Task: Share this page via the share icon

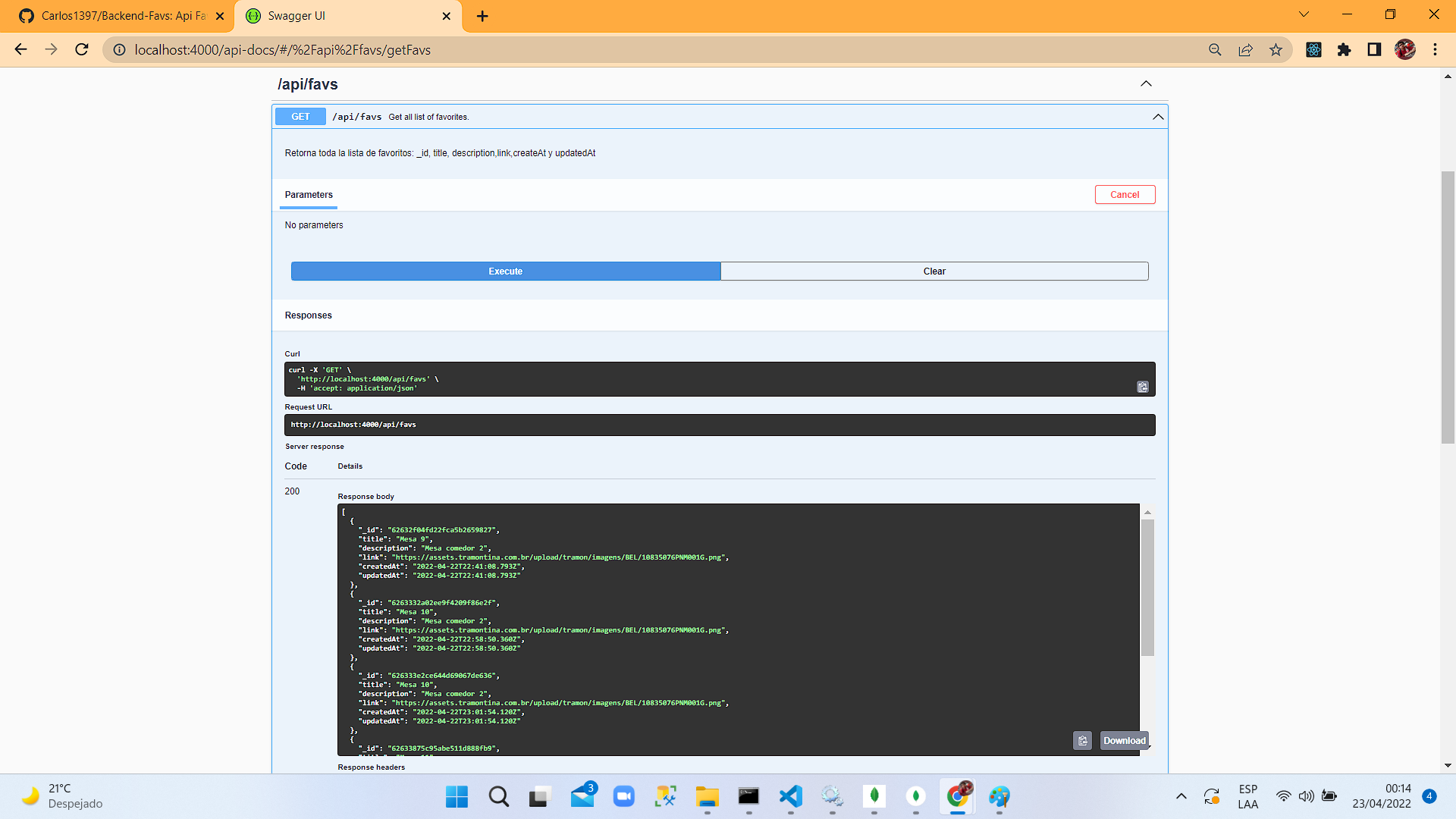Action: click(x=1245, y=50)
